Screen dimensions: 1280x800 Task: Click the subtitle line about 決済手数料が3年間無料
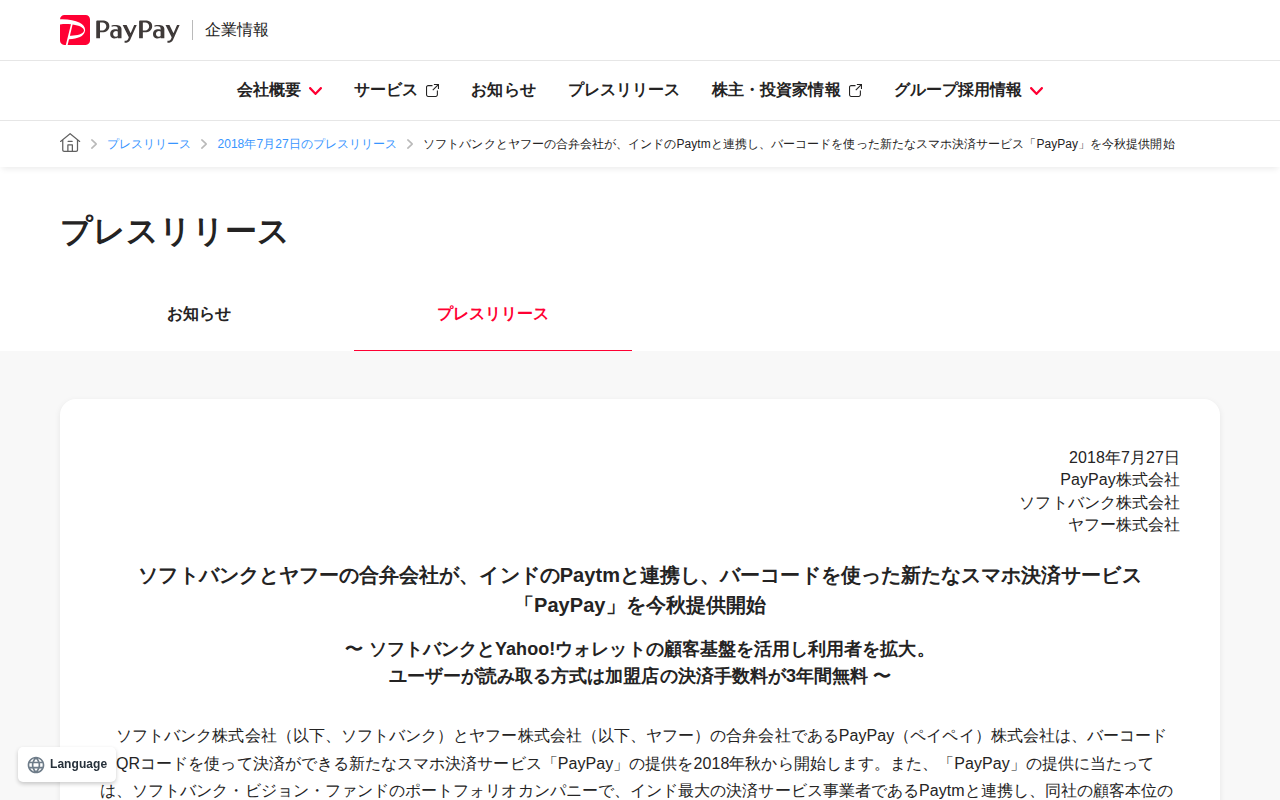(640, 676)
